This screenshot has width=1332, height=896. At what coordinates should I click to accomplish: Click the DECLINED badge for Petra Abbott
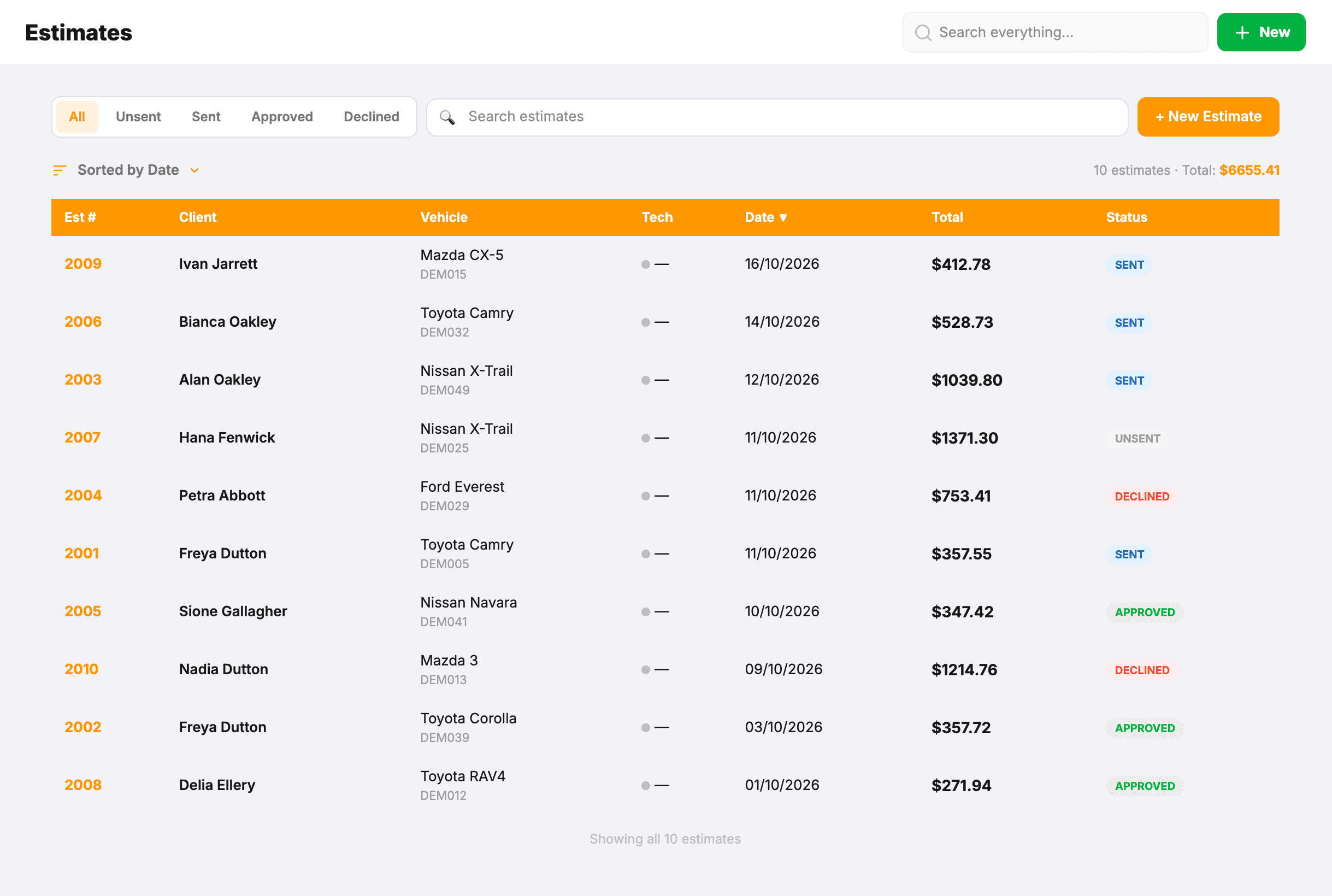pyautogui.click(x=1142, y=497)
